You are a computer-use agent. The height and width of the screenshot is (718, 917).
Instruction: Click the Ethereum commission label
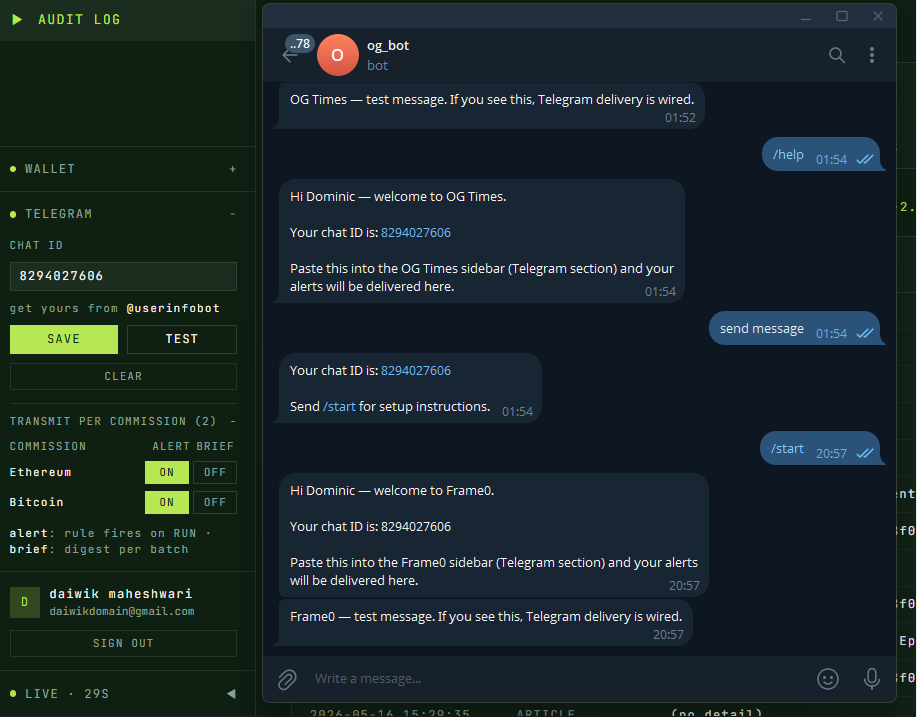click(40, 472)
